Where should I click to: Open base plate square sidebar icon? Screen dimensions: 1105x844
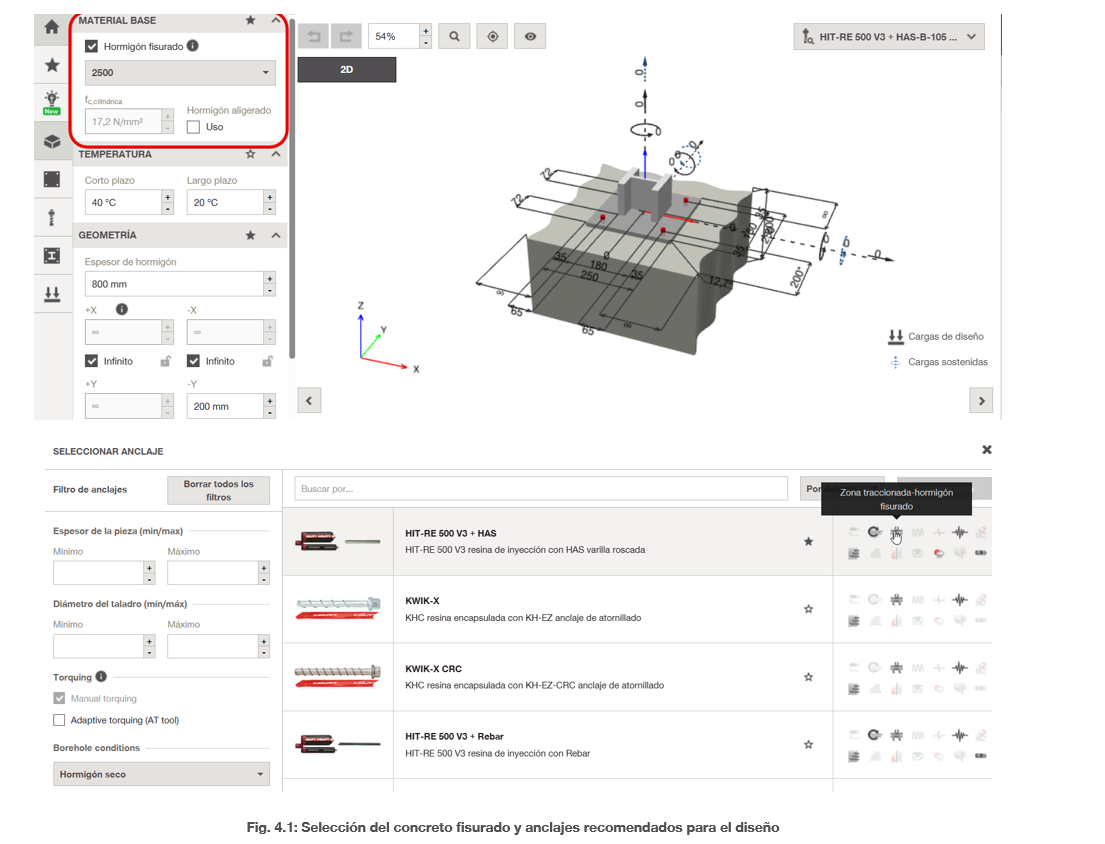click(x=52, y=180)
